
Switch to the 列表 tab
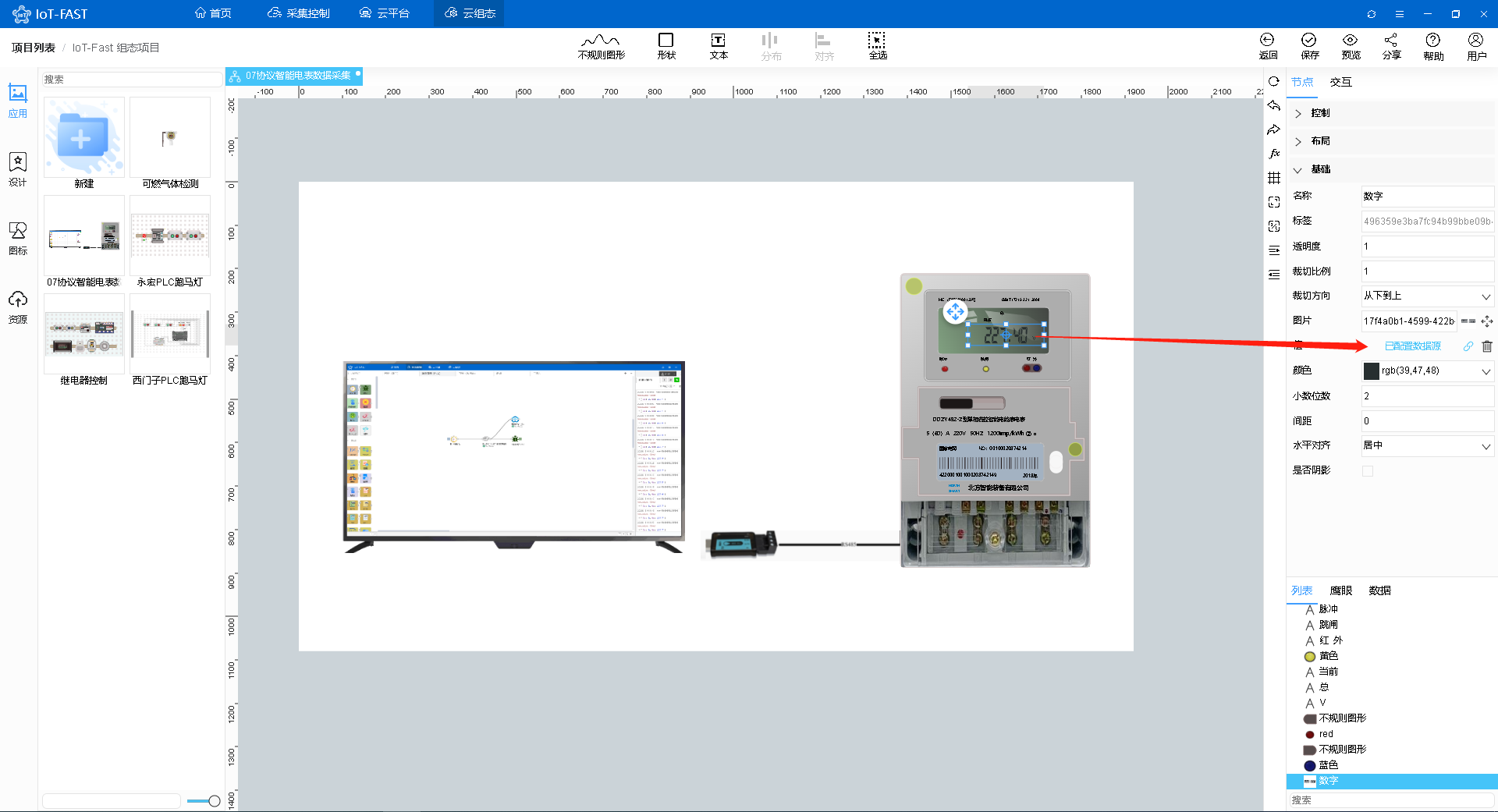pyautogui.click(x=1302, y=590)
